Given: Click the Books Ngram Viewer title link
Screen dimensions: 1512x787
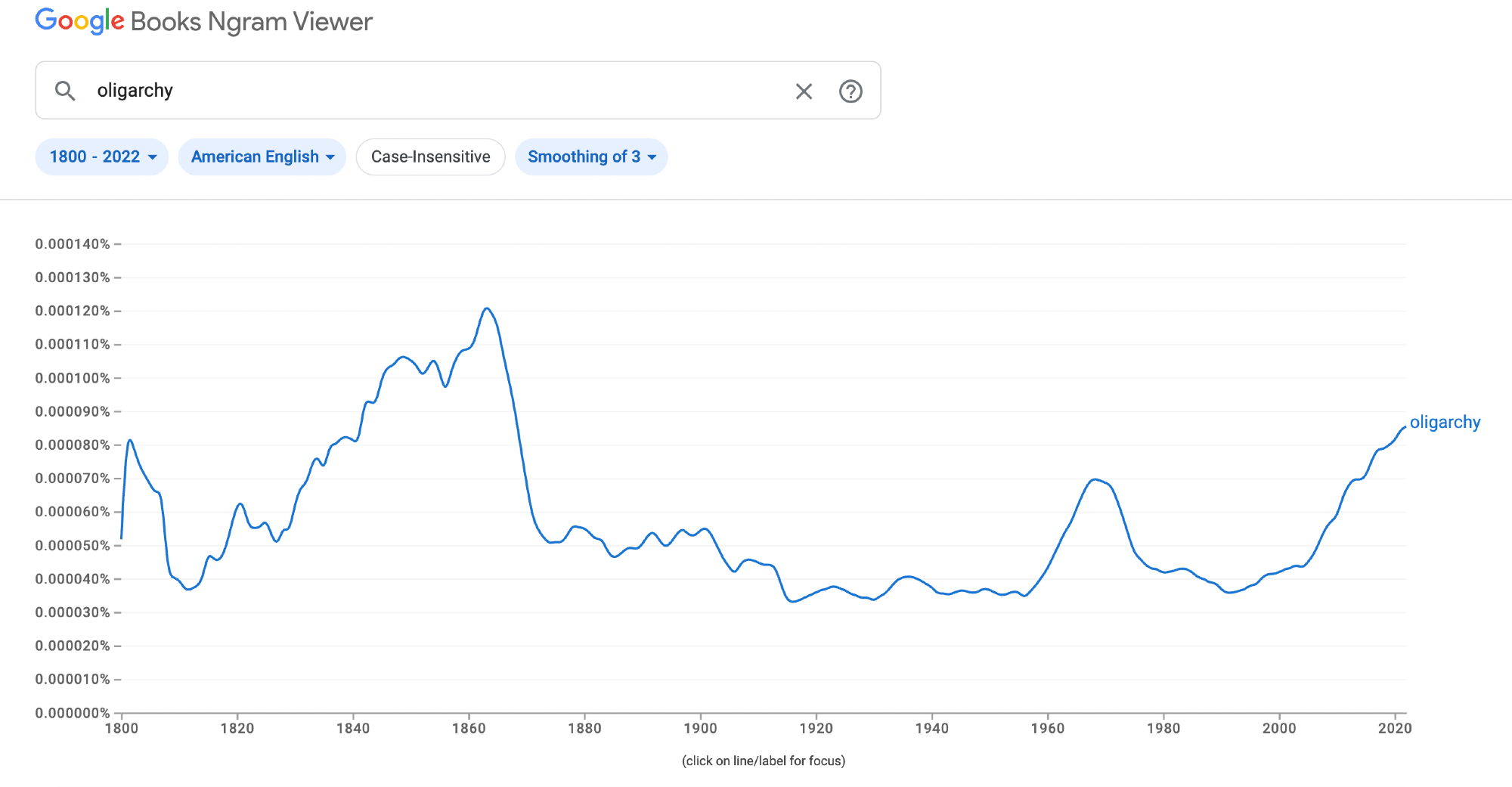Looking at the screenshot, I should point(251,21).
